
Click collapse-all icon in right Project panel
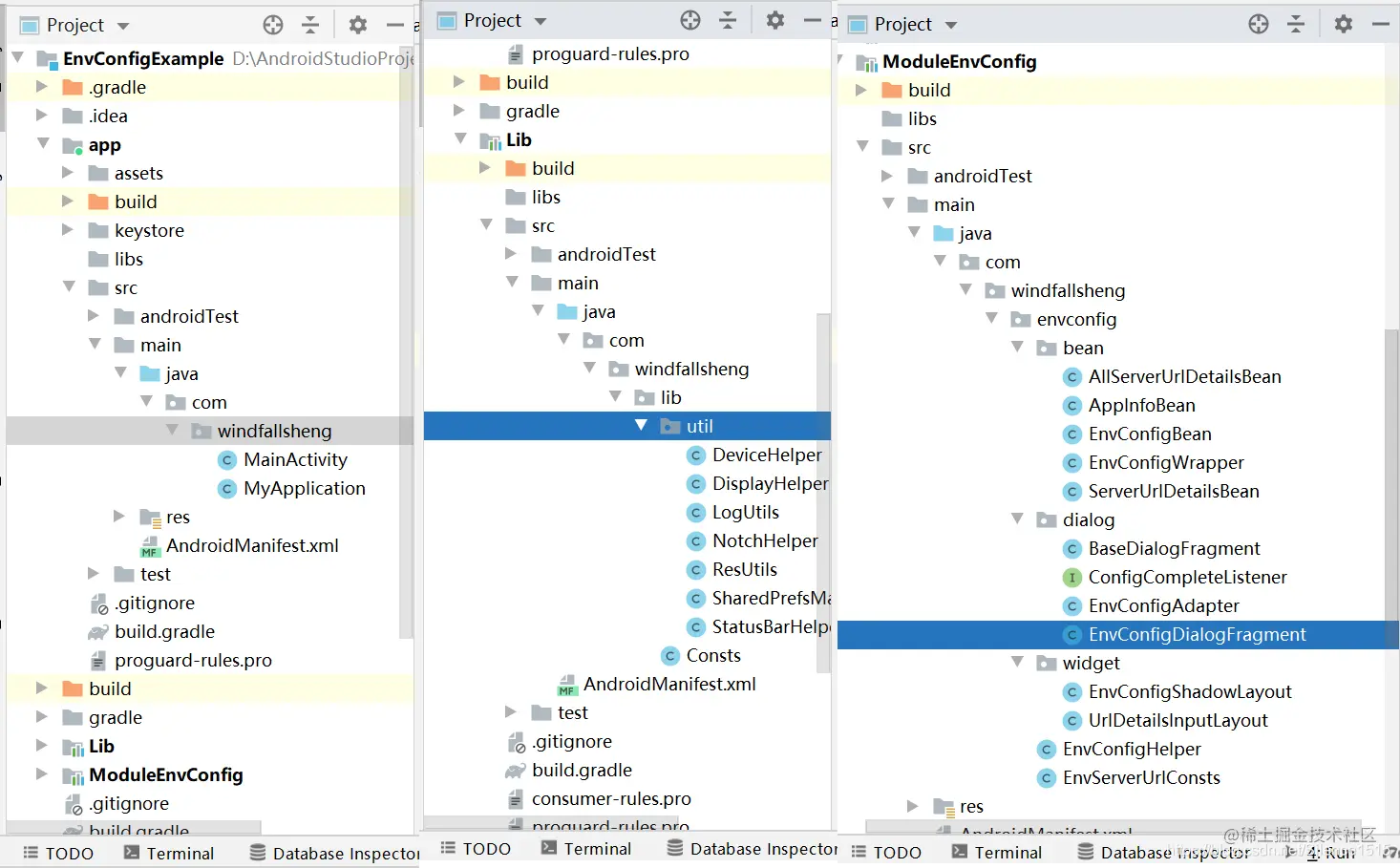[x=1296, y=24]
